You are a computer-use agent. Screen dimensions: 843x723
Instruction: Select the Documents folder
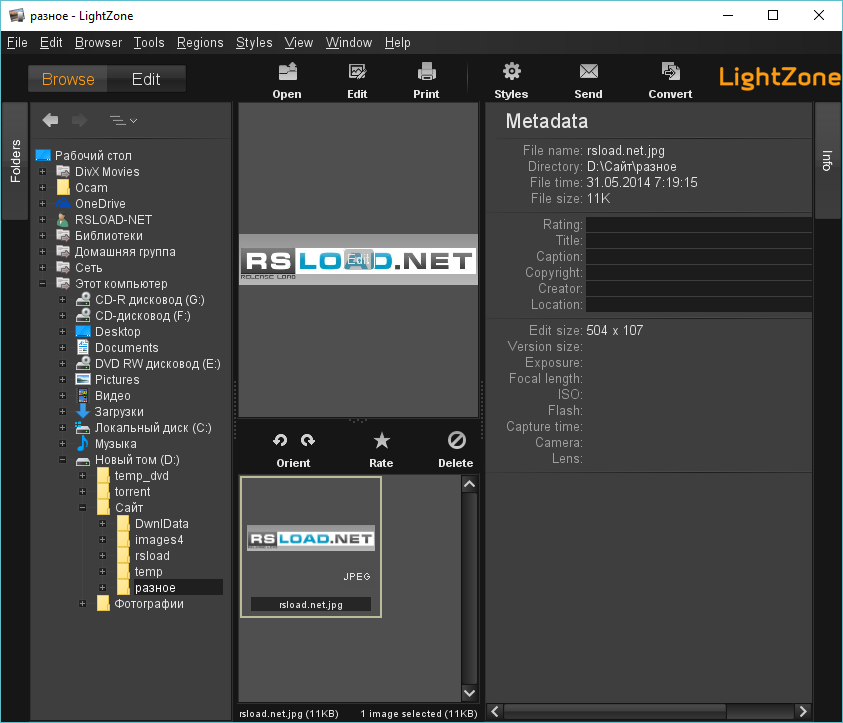pyautogui.click(x=118, y=348)
